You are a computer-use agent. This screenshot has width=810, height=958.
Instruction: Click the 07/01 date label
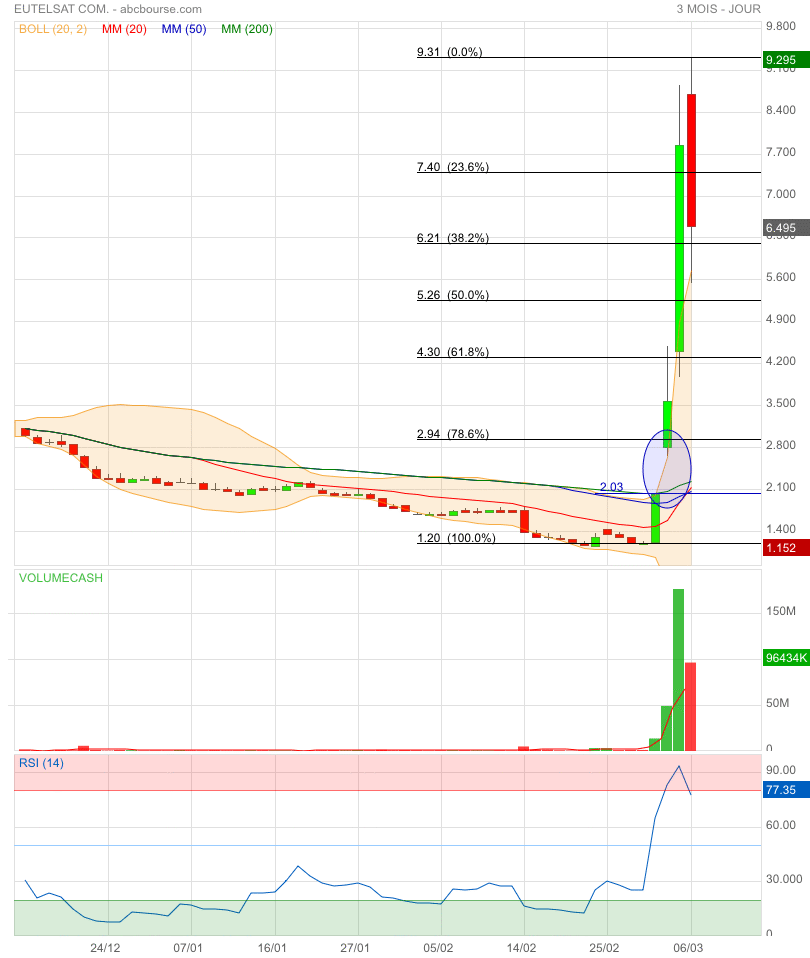pos(188,948)
